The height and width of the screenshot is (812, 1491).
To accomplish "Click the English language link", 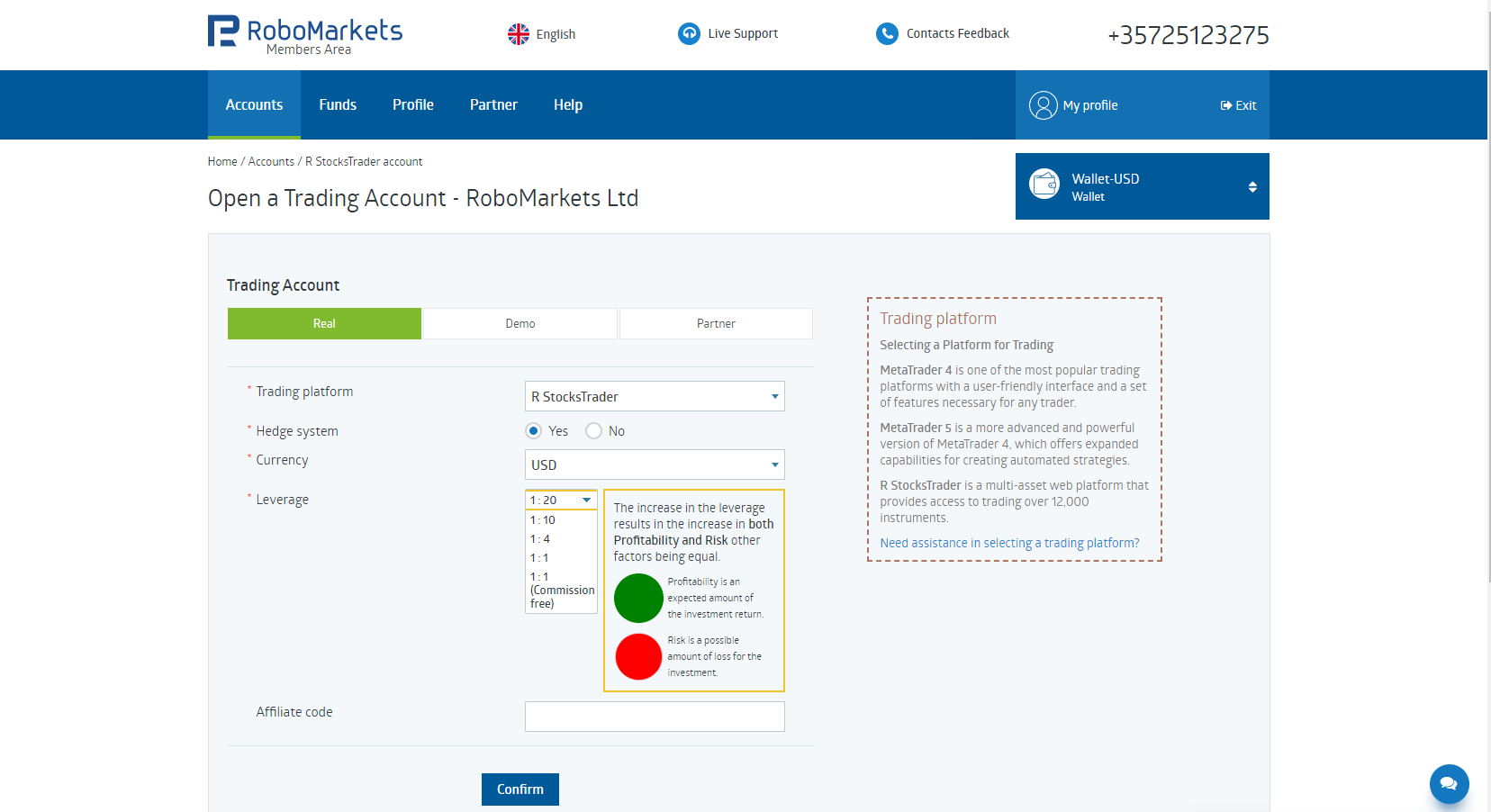I will point(556,34).
